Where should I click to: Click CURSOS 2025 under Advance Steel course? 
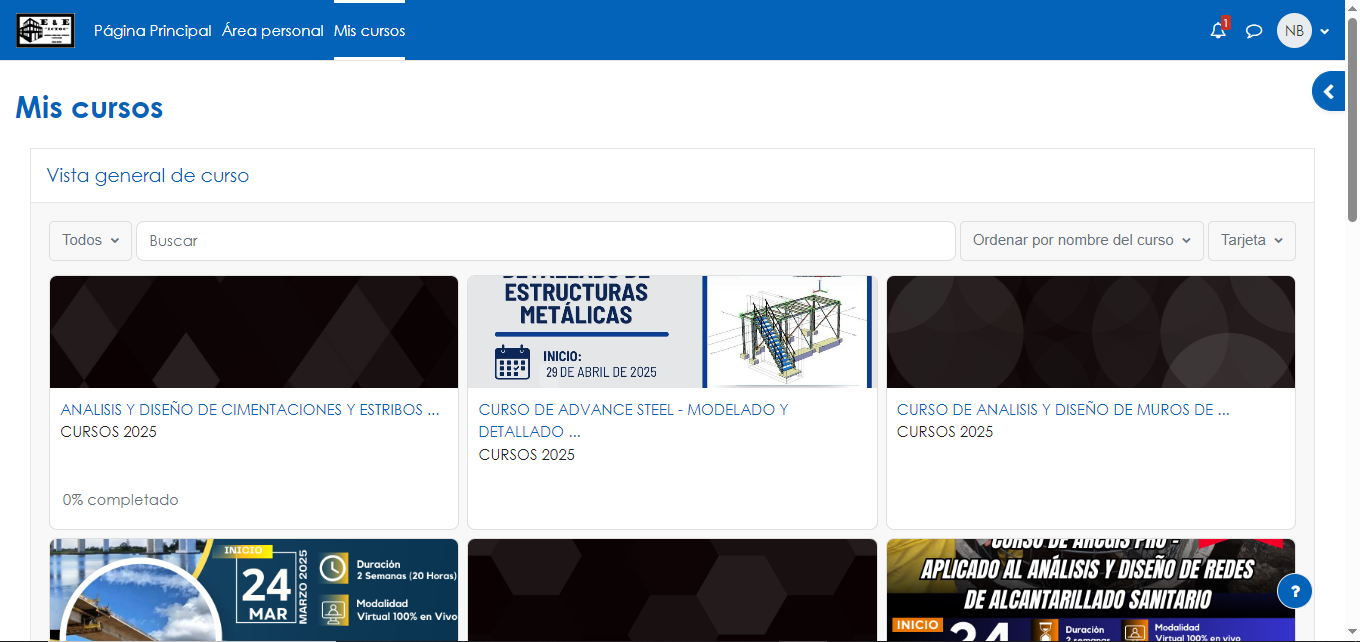point(527,455)
